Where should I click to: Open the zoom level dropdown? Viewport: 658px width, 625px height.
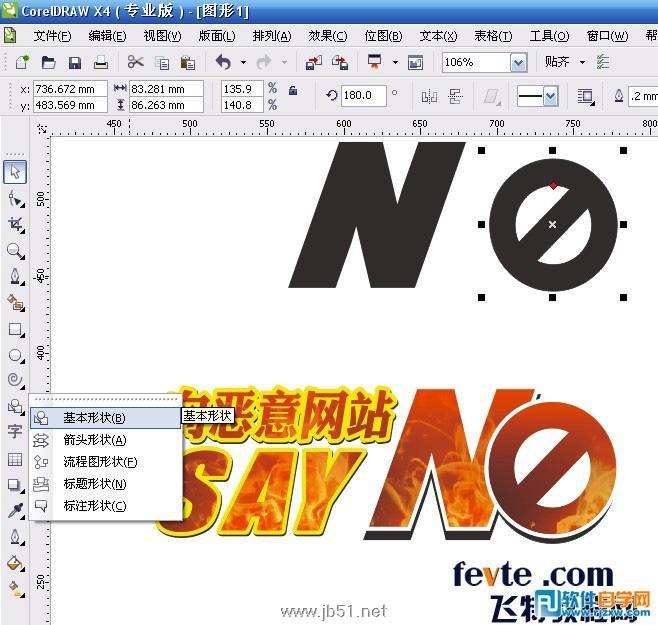[x=518, y=63]
